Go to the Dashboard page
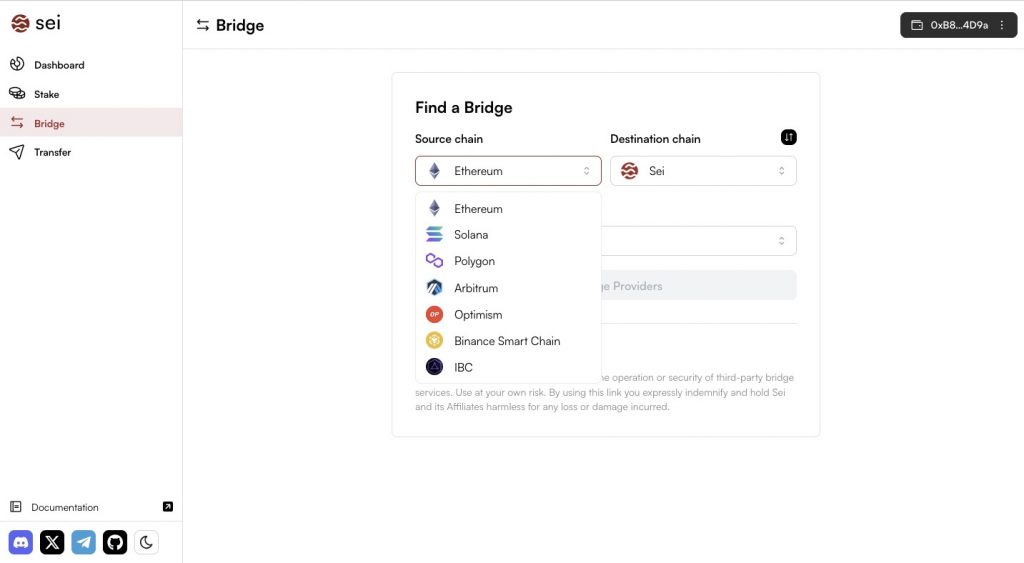Viewport: 1024px width, 563px height. pyautogui.click(x=59, y=65)
